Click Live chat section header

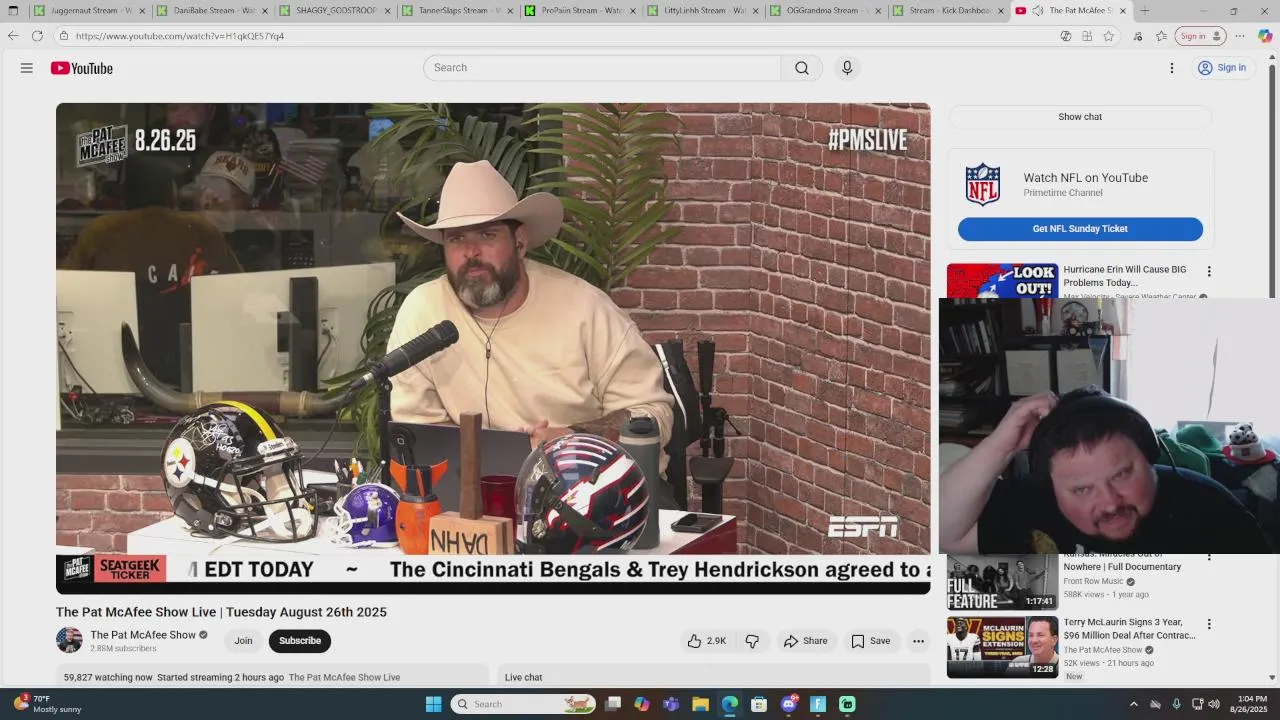click(x=524, y=677)
